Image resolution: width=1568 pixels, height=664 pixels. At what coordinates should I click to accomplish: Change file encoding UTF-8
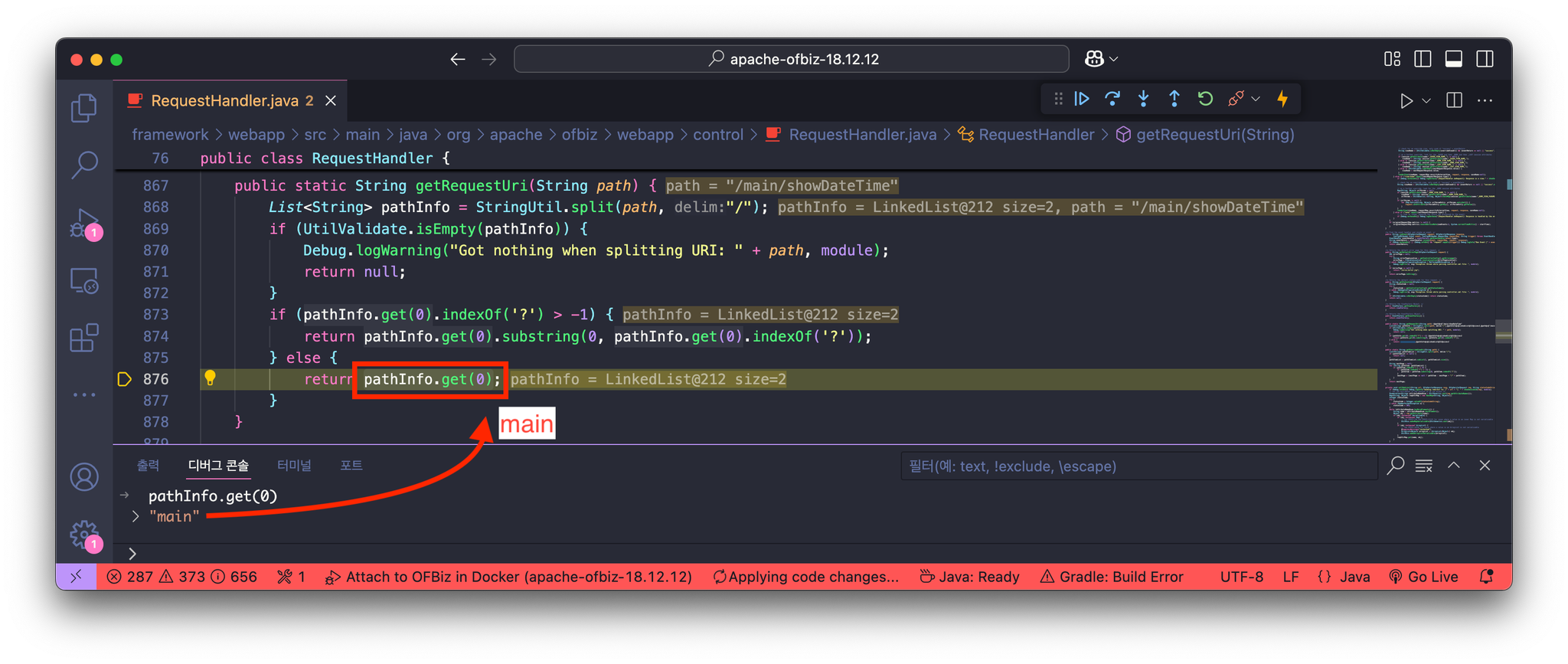click(1242, 577)
